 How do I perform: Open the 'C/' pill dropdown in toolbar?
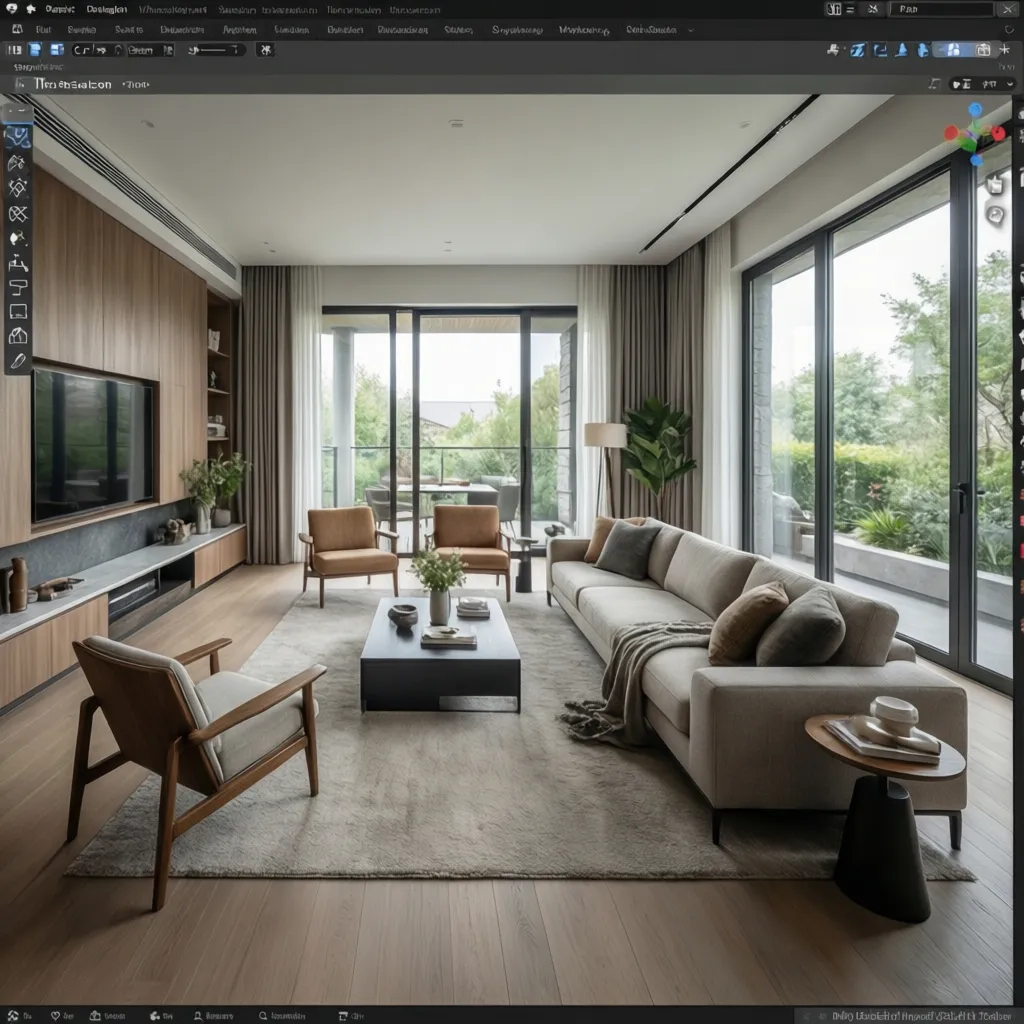click(98, 50)
